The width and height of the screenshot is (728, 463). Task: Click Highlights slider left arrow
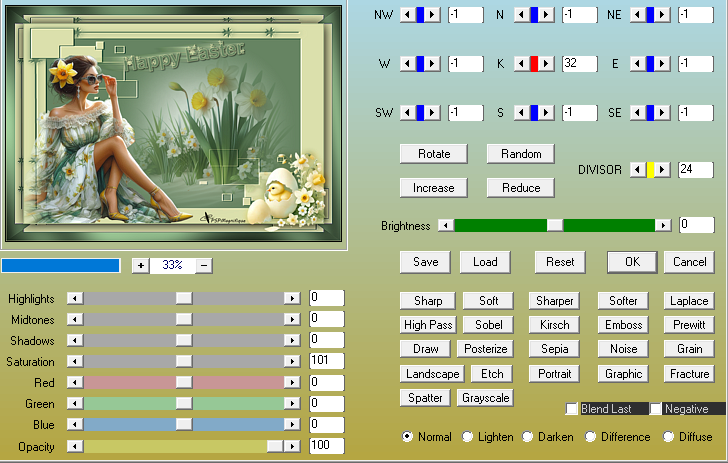tap(74, 298)
